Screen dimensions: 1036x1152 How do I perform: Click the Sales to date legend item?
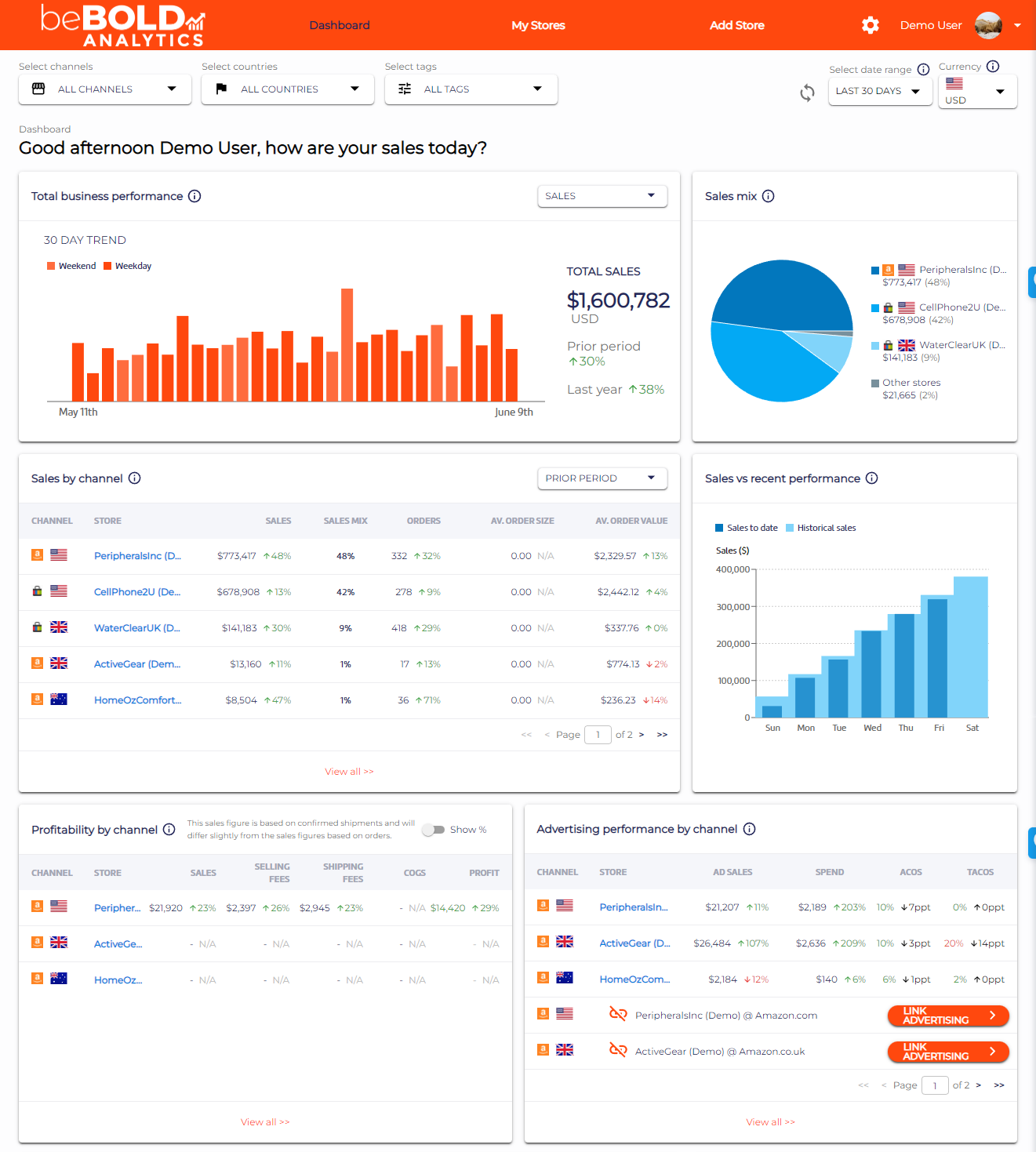[747, 528]
